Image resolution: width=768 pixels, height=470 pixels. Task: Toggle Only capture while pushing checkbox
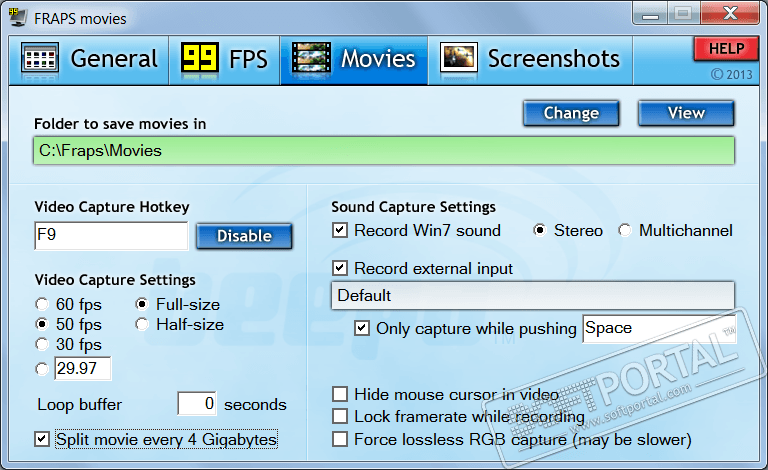pos(362,328)
